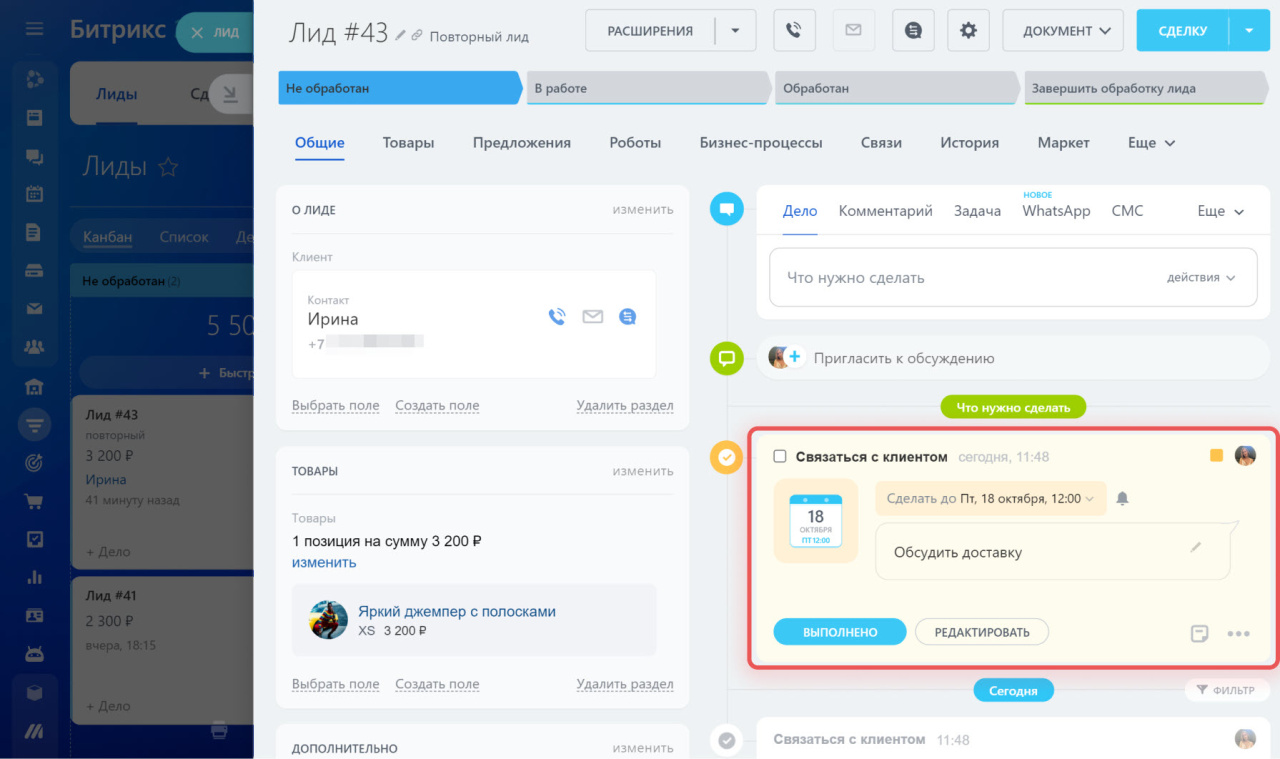Expand the действия dropdown in activity input
This screenshot has width=1280, height=759.
[1200, 278]
